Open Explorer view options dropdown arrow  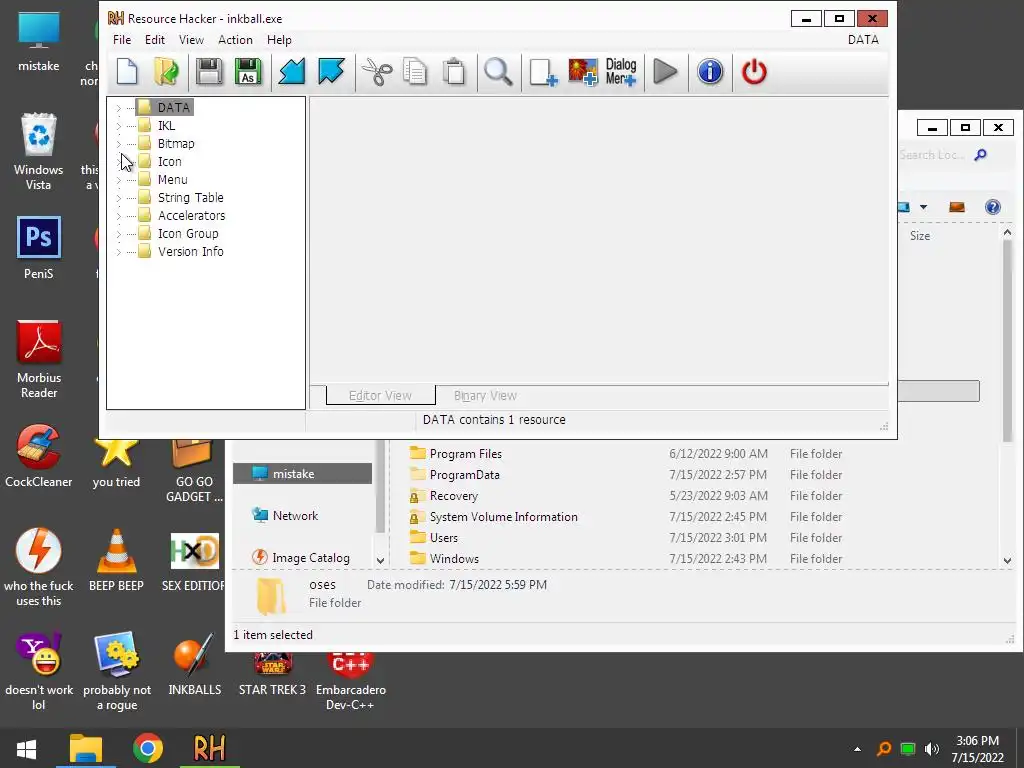click(923, 207)
